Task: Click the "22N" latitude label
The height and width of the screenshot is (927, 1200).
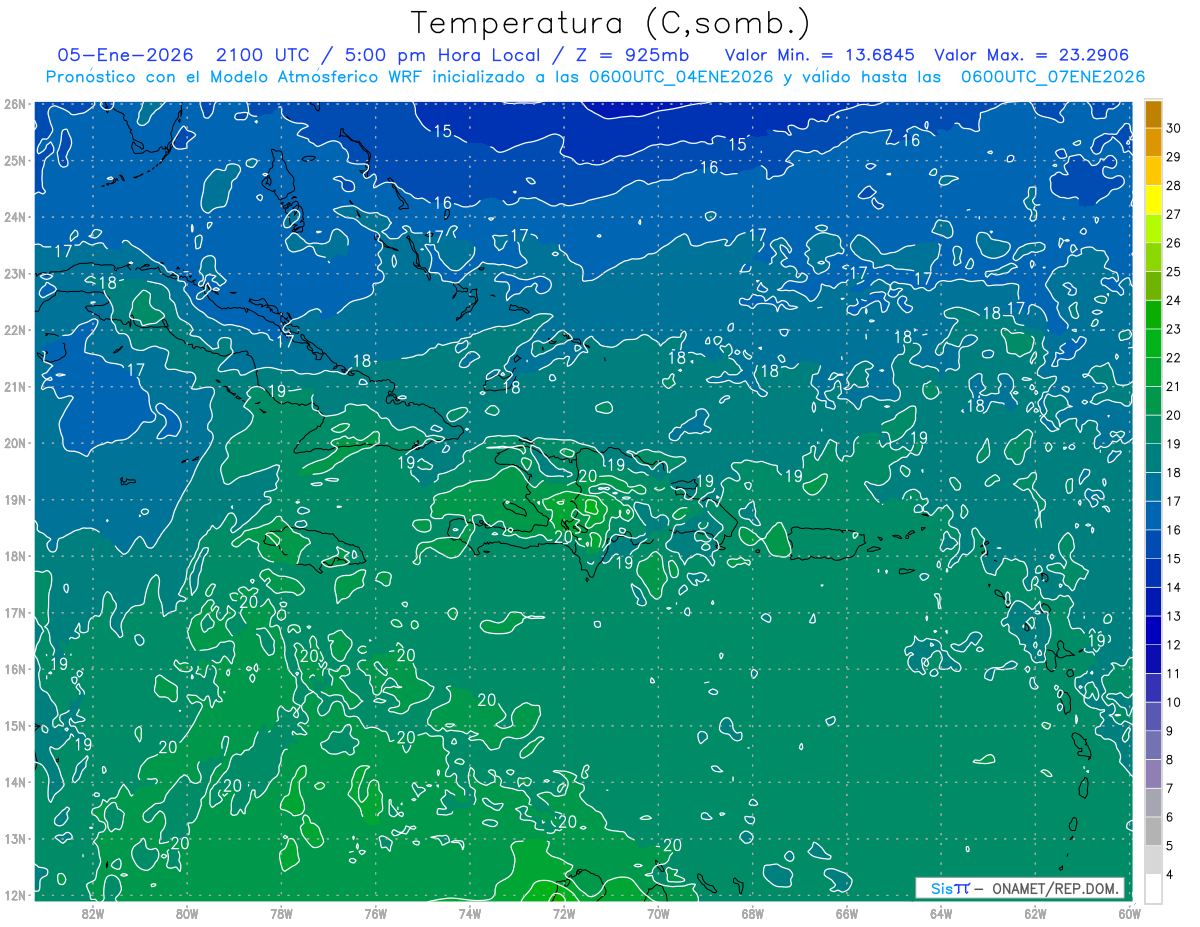Action: tap(15, 330)
